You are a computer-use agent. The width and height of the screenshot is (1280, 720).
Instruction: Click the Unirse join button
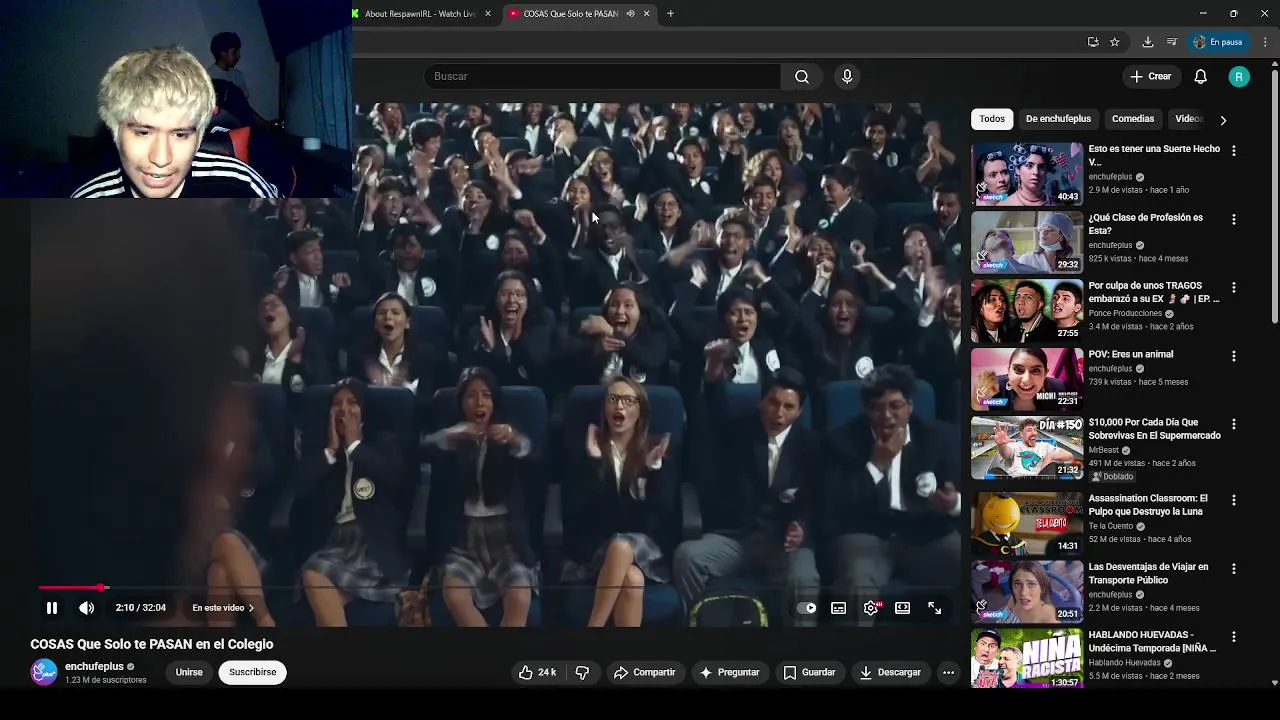[x=189, y=673]
